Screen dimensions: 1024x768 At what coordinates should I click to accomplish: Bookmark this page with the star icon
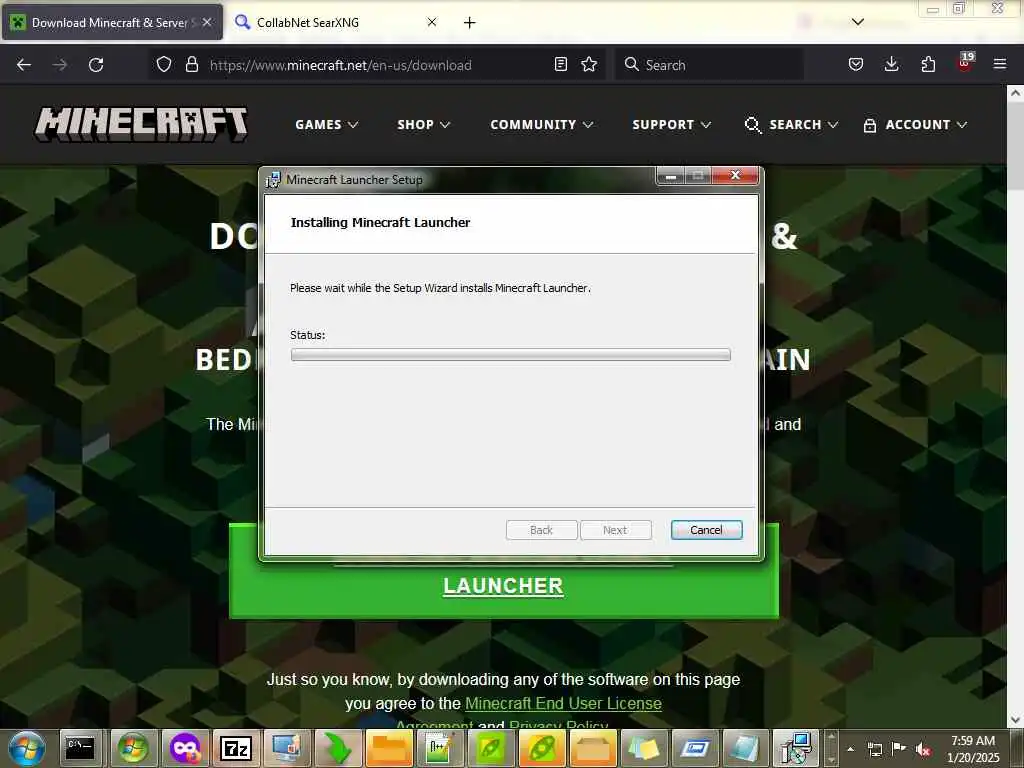pos(589,64)
